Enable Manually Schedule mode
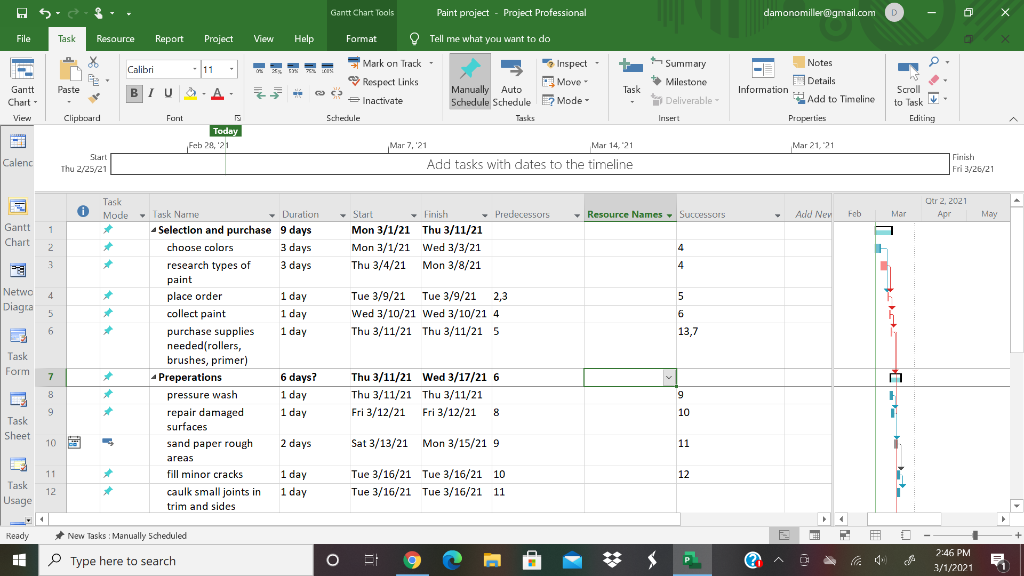 coord(469,82)
